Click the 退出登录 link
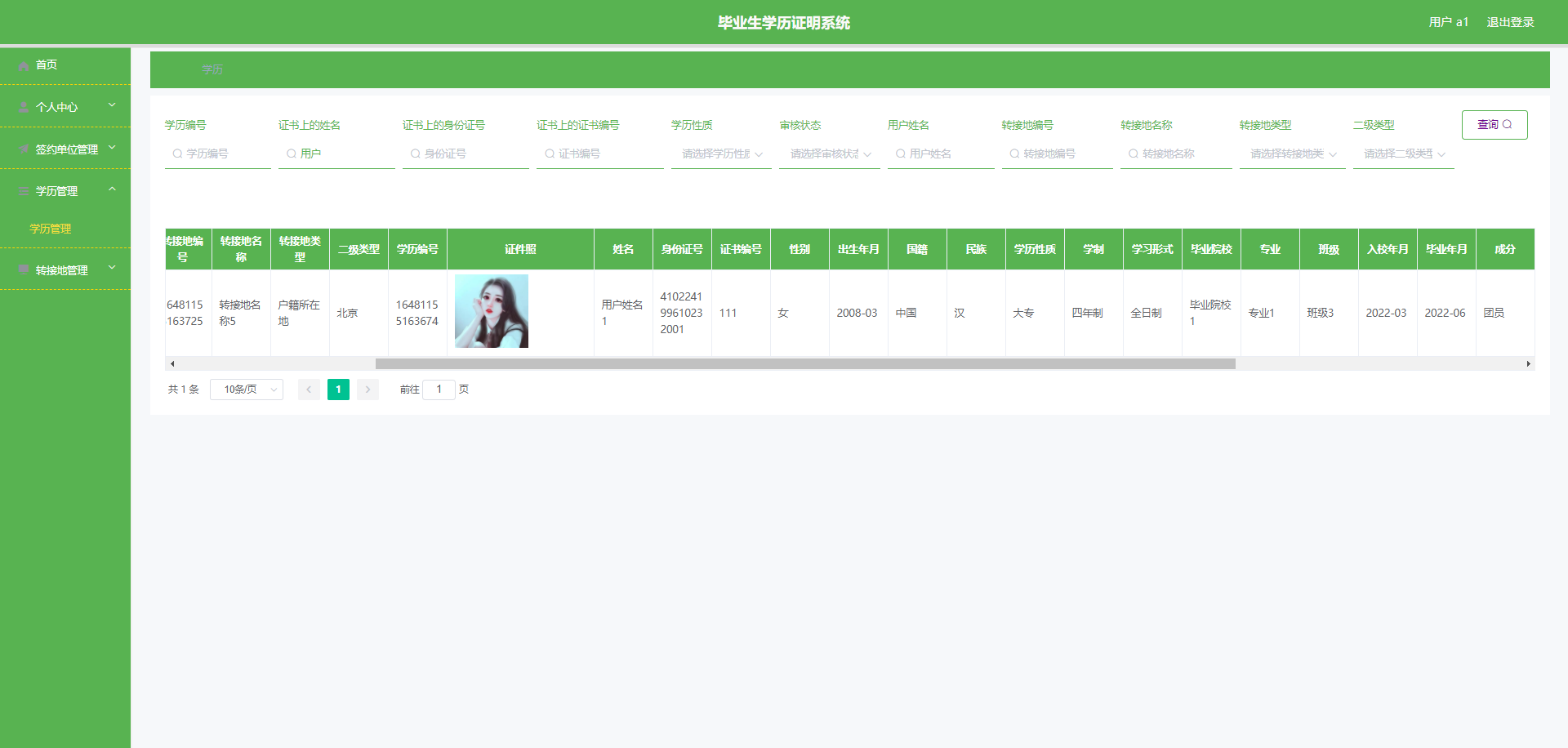 1510,22
